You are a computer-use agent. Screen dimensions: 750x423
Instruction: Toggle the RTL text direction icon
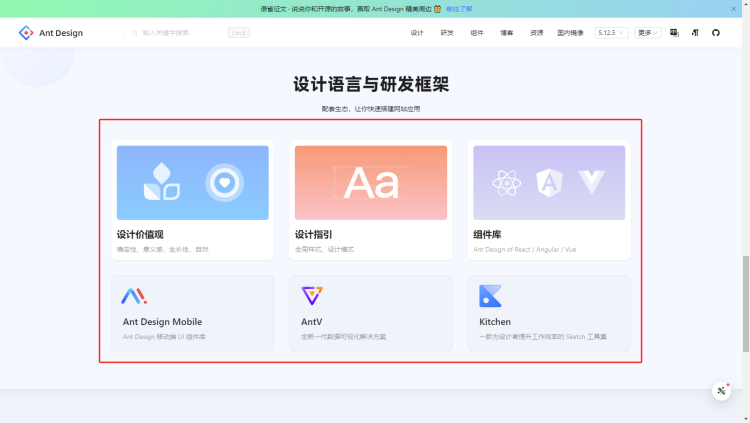[x=695, y=33]
